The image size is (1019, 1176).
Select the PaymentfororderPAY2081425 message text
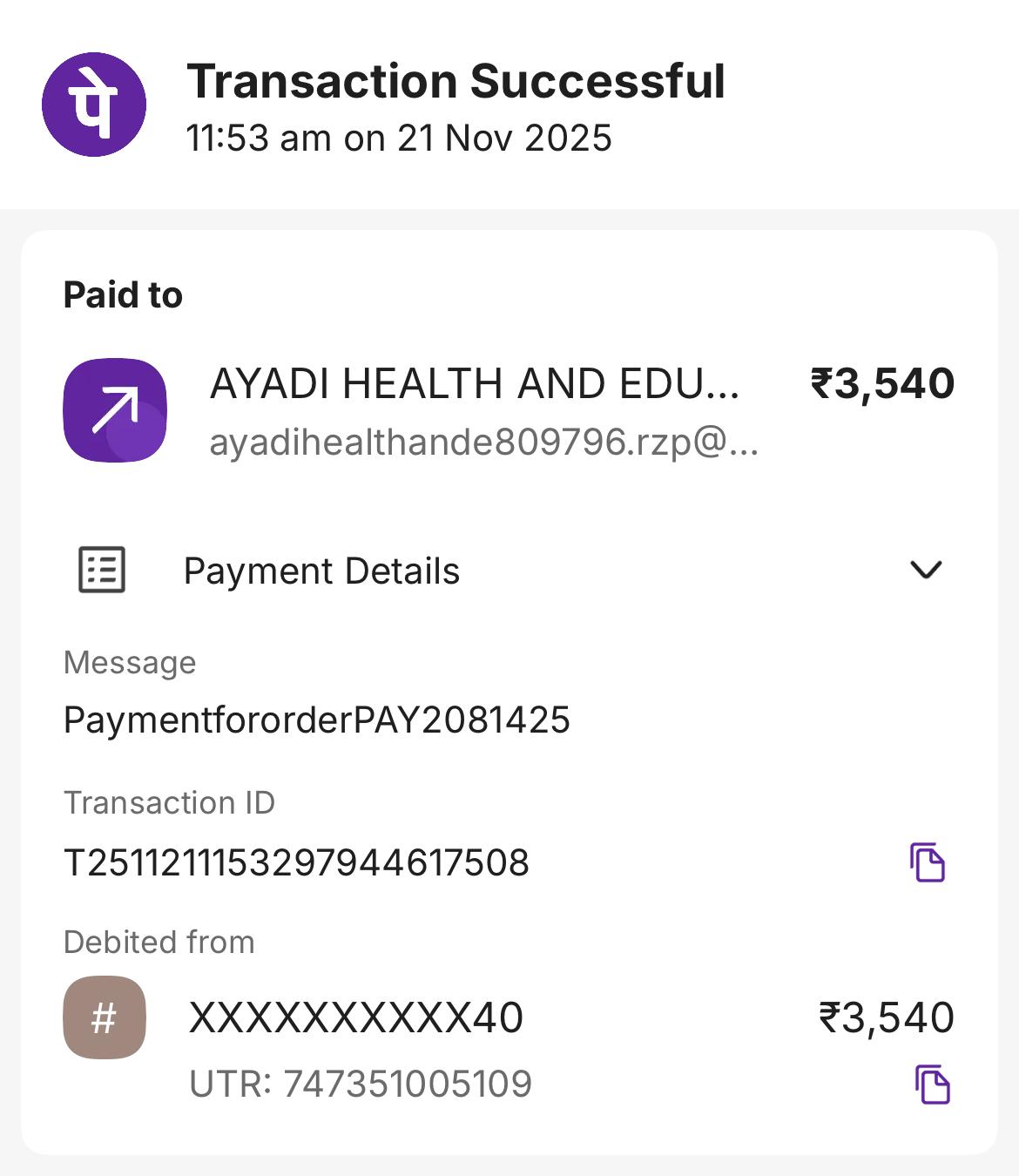316,720
